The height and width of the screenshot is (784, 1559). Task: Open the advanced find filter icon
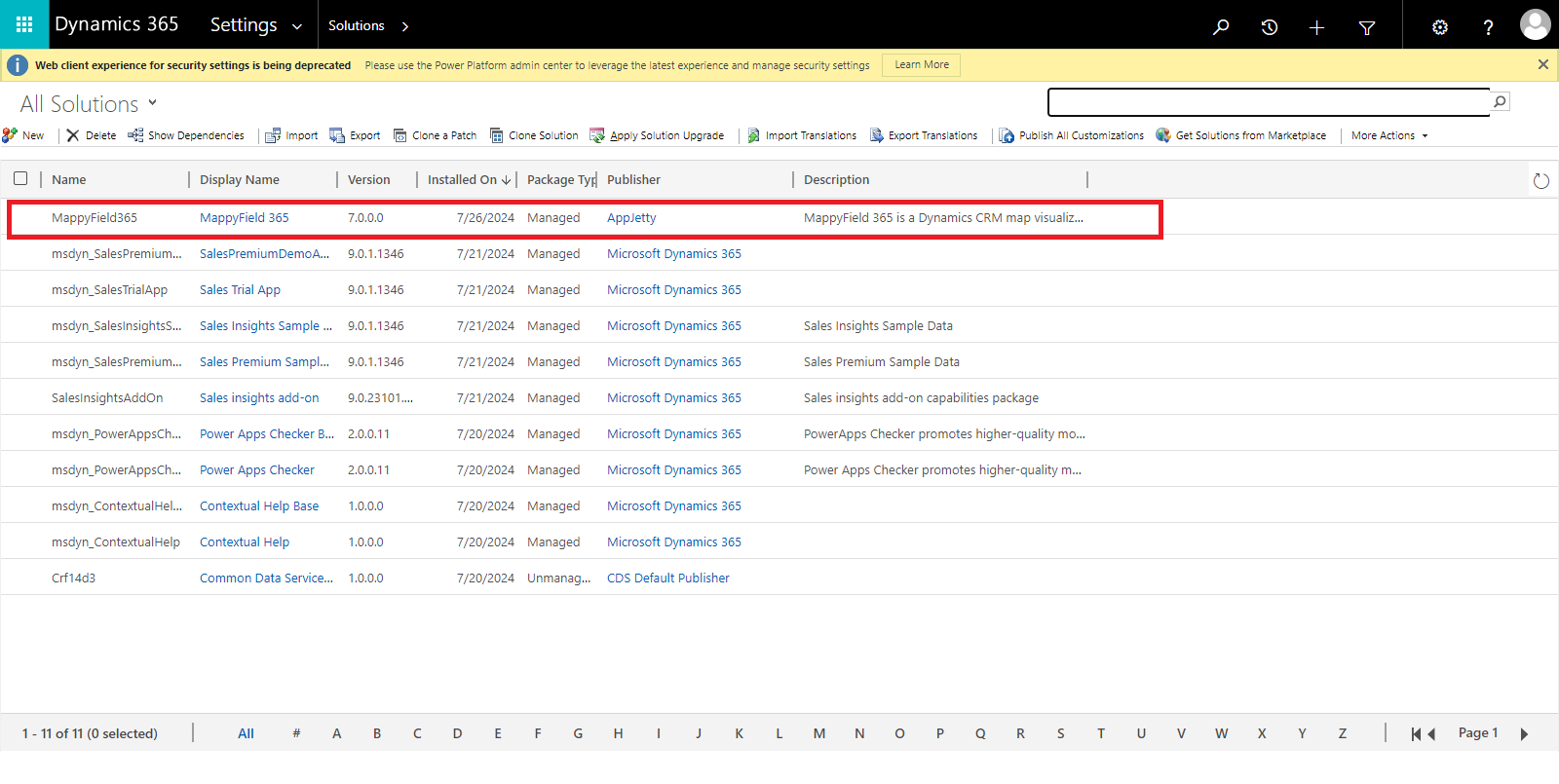pyautogui.click(x=1367, y=28)
